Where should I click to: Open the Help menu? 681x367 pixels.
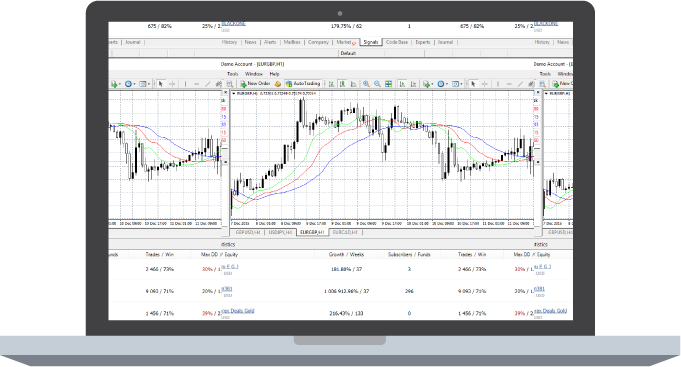(x=274, y=74)
